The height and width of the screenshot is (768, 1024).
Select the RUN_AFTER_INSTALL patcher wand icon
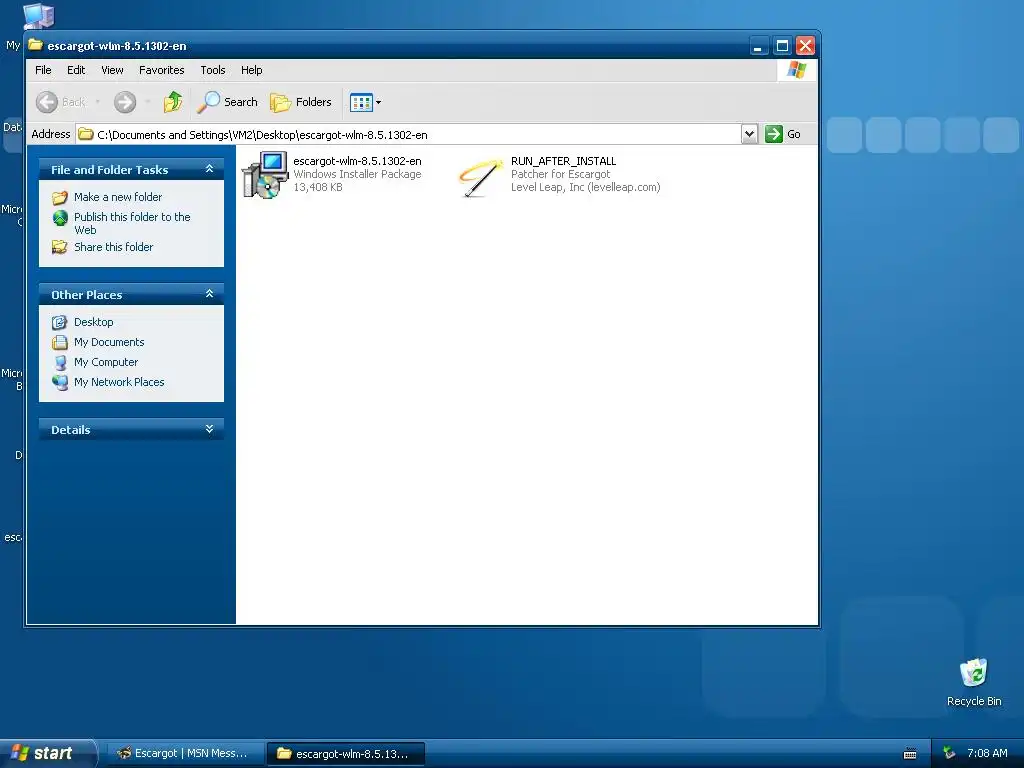(481, 177)
